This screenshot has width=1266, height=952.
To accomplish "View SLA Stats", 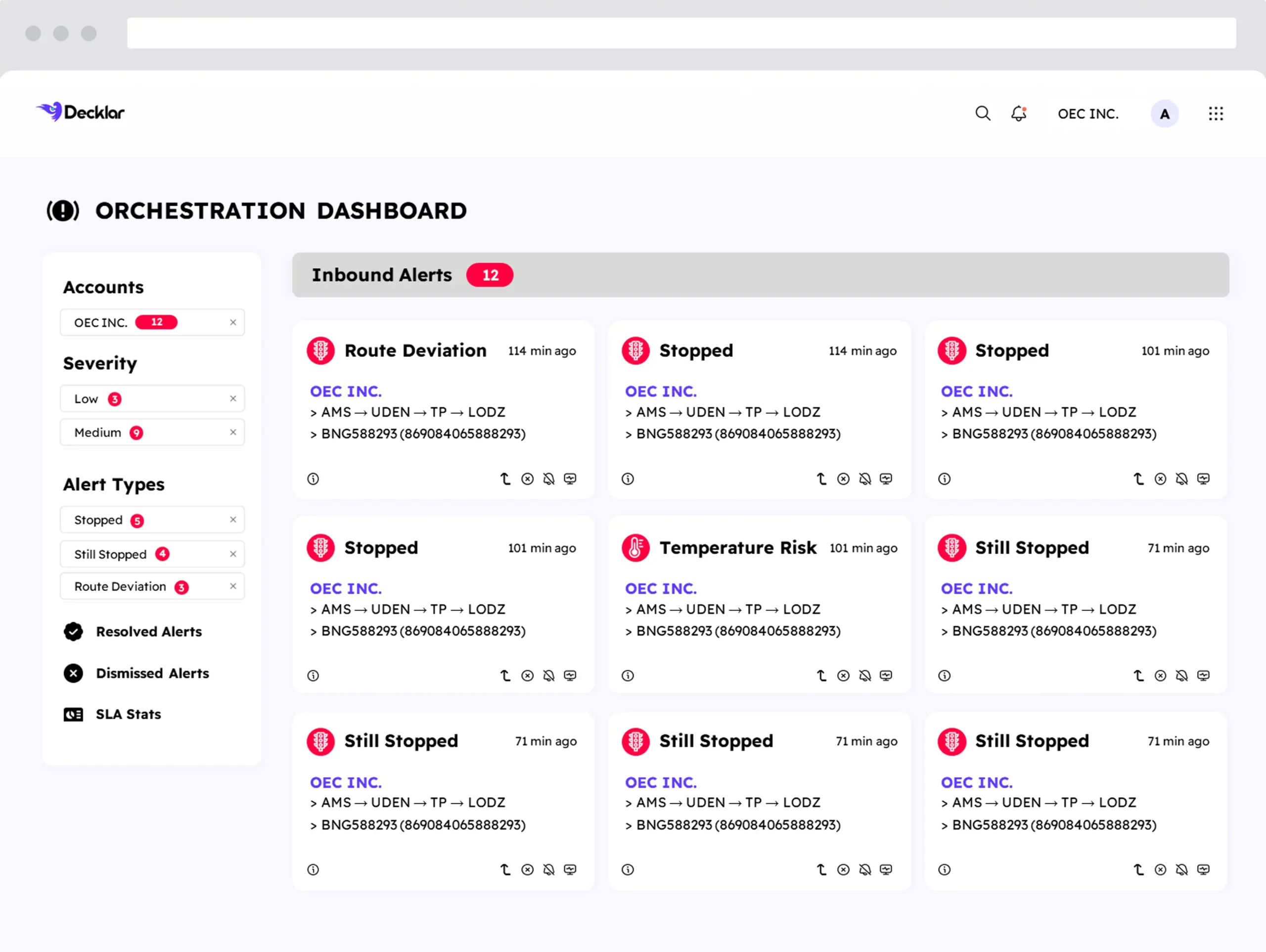I will tap(128, 715).
